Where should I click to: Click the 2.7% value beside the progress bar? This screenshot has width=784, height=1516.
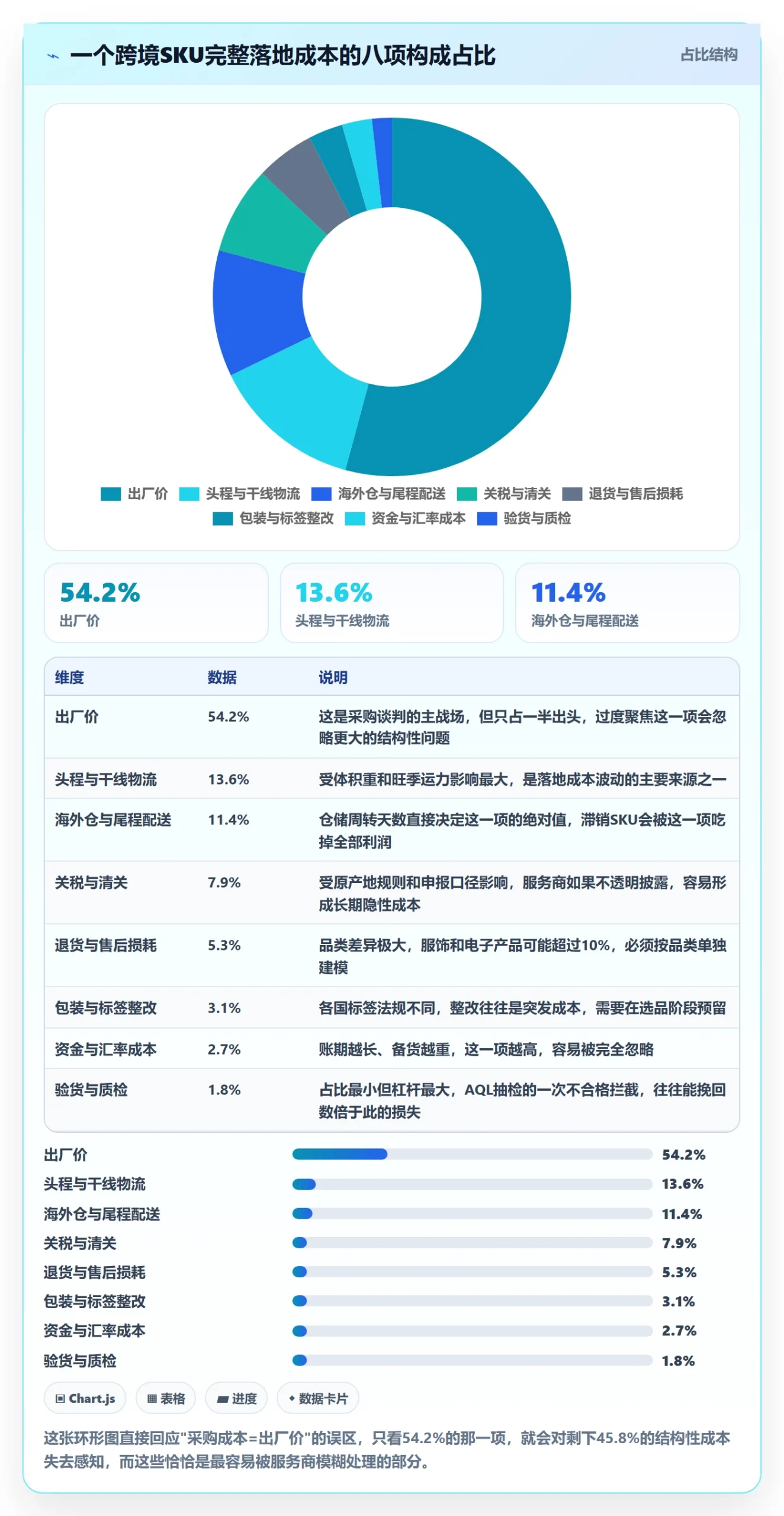tap(679, 1331)
